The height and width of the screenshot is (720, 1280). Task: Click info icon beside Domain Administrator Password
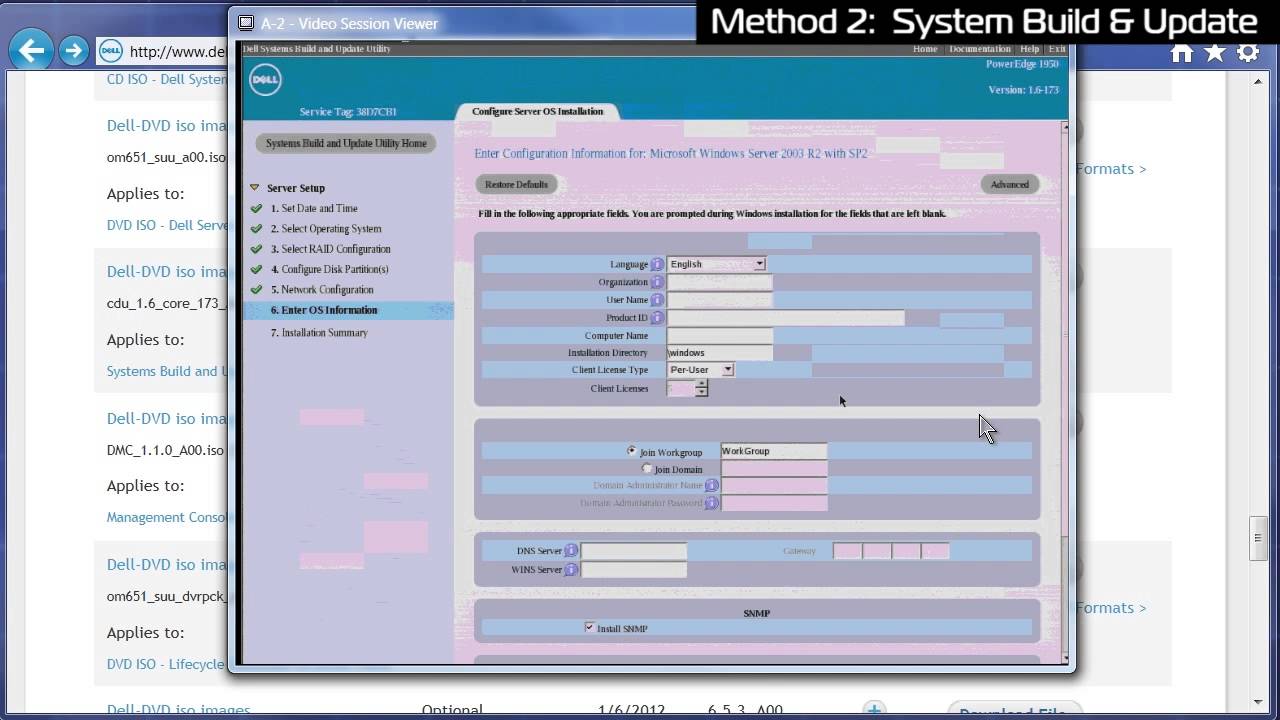pos(712,503)
